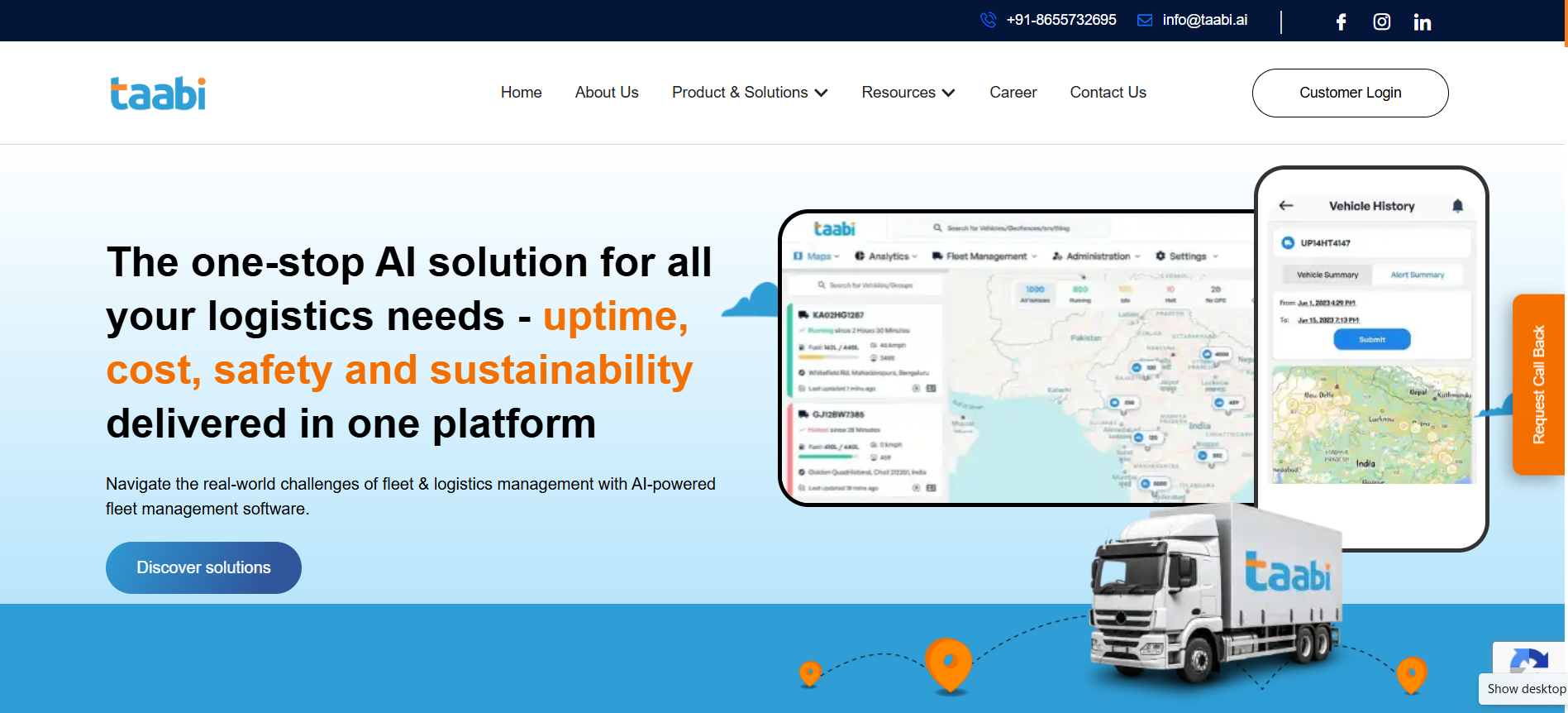Click the back arrow in Vehicle History

(1286, 206)
